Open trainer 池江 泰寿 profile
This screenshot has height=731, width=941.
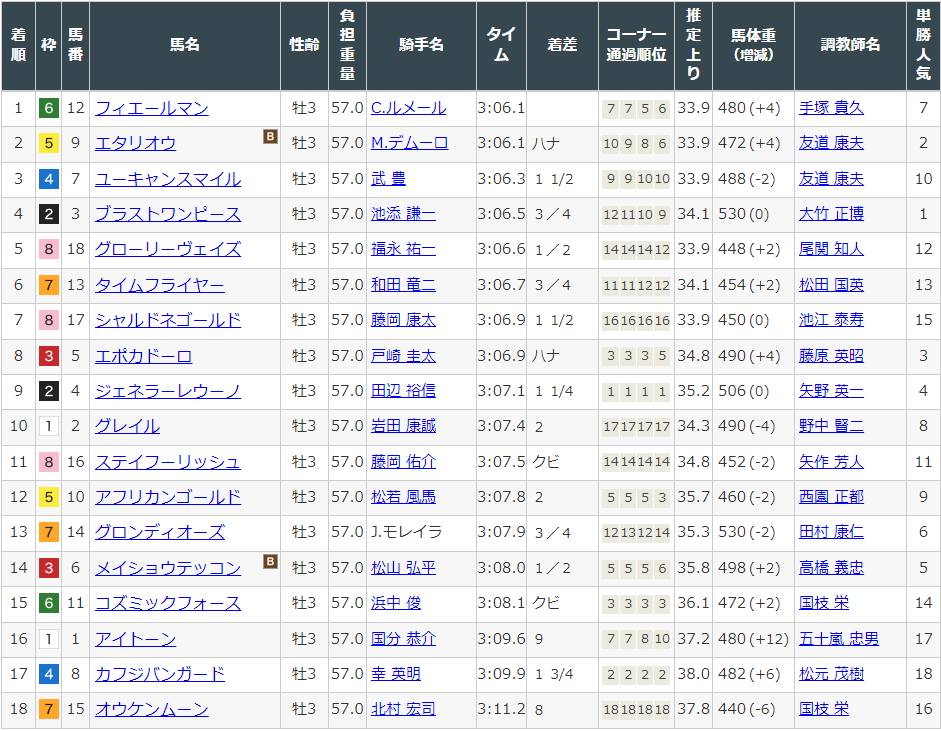pyautogui.click(x=831, y=320)
